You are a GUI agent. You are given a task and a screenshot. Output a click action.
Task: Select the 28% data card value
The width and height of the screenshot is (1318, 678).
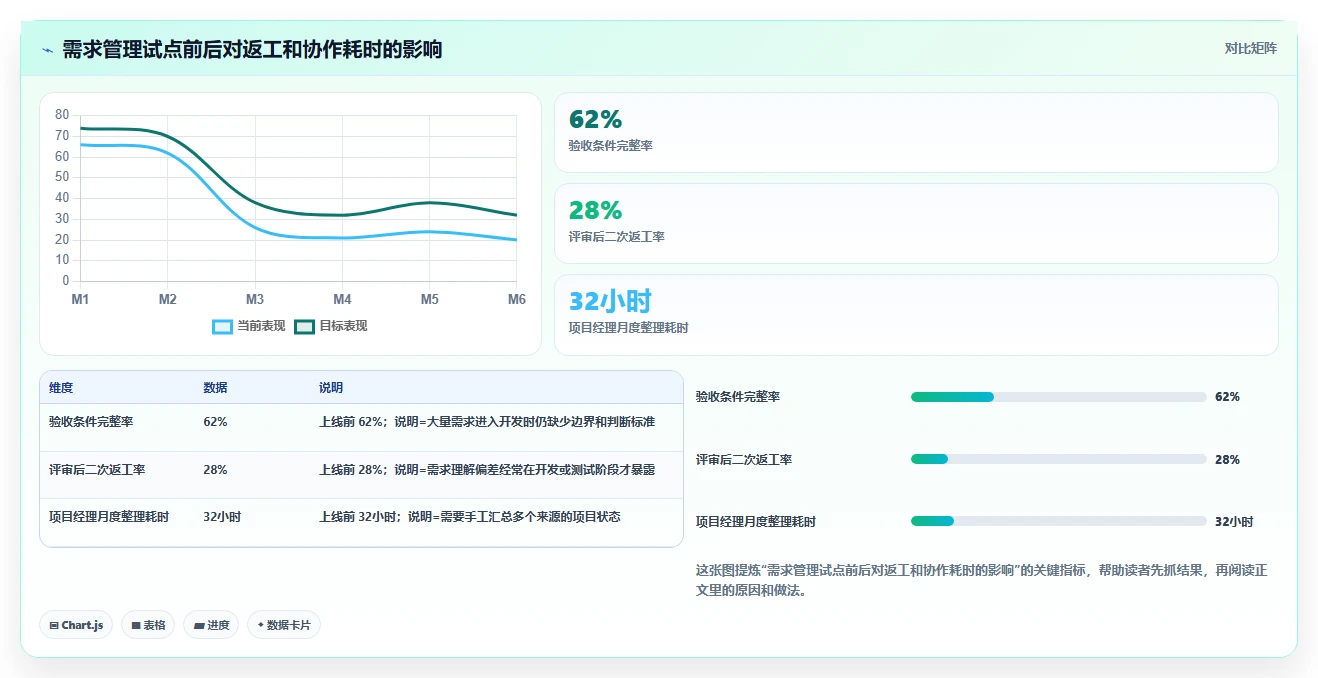595,210
